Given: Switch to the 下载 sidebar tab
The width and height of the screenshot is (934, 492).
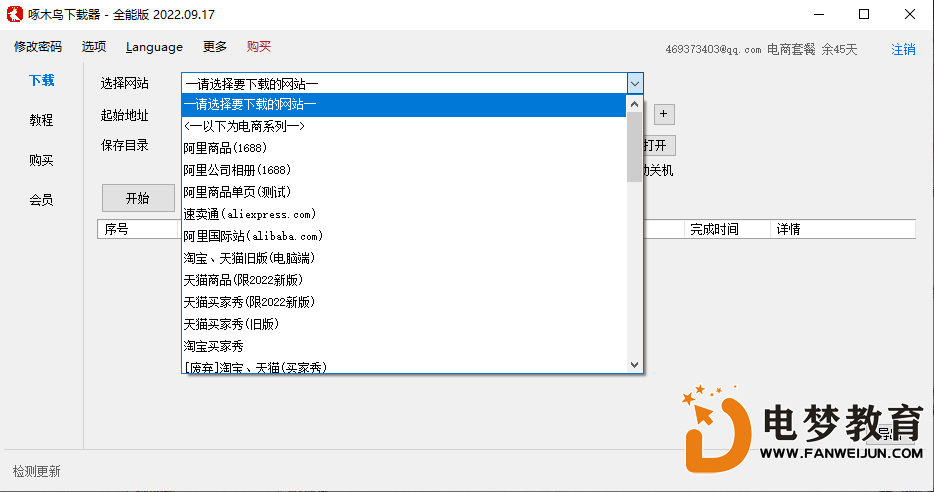Looking at the screenshot, I should tap(42, 80).
